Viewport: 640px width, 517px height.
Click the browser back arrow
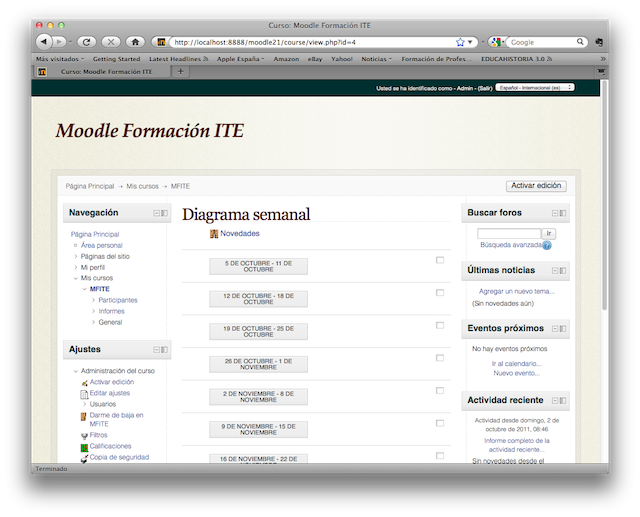pos(44,42)
